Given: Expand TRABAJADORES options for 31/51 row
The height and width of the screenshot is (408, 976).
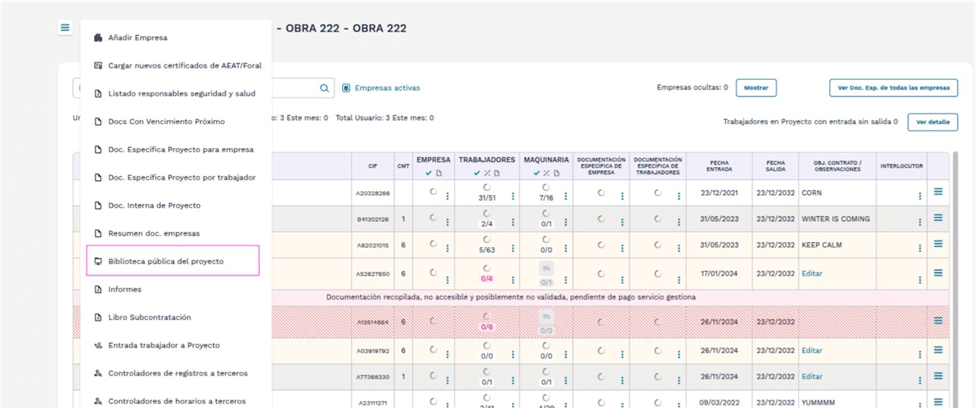Looking at the screenshot, I should coord(513,196).
